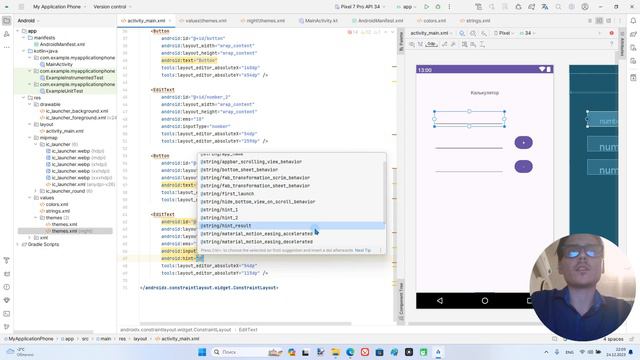Open Microsoft Edge from the taskbar
The image size is (640, 360).
click(350, 352)
